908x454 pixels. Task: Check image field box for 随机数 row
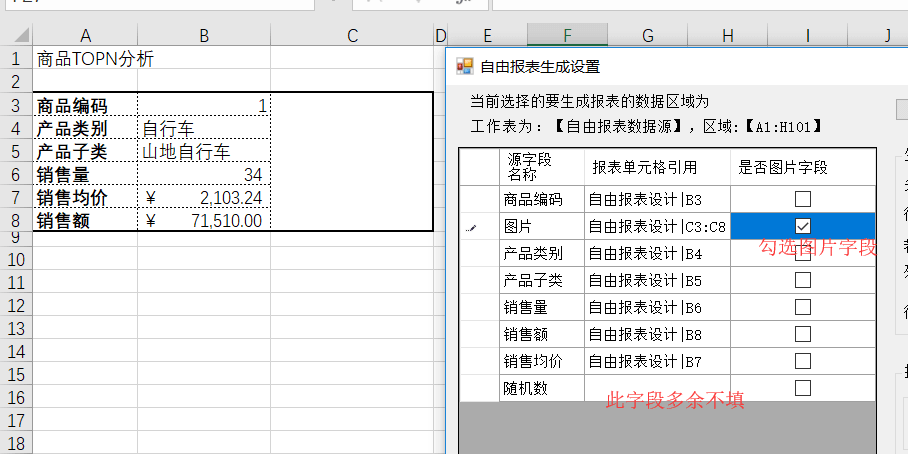click(803, 387)
